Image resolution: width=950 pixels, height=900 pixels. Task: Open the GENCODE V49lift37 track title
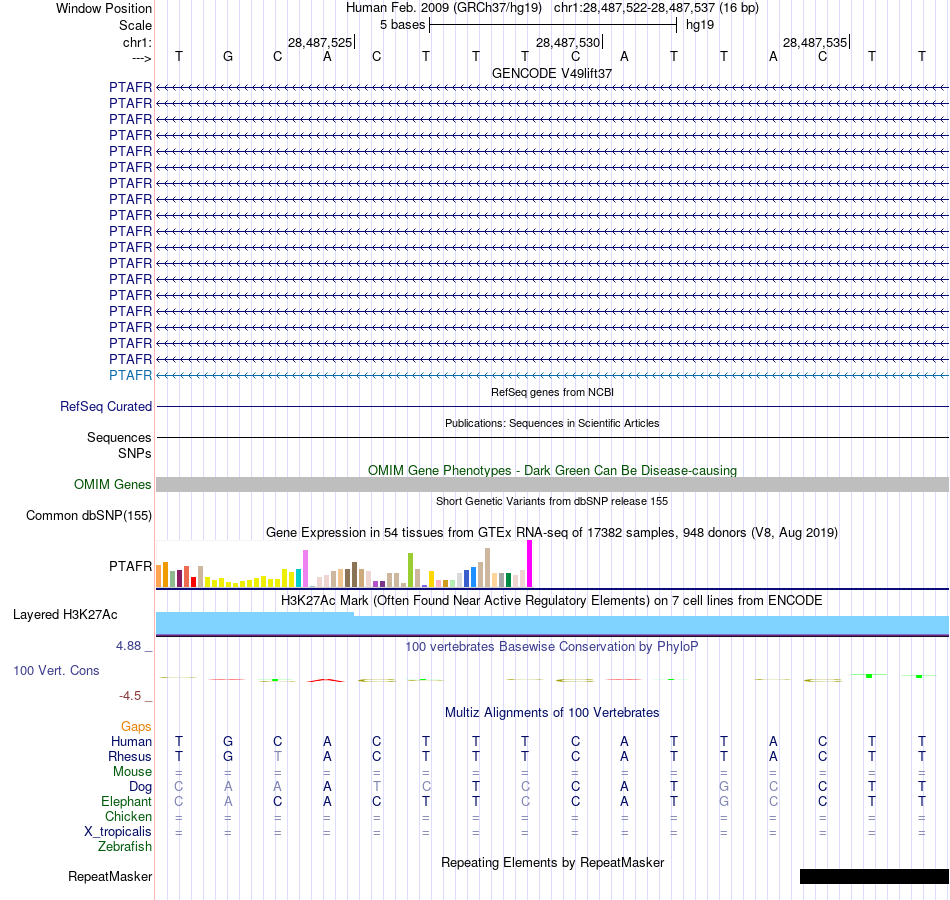pos(552,73)
